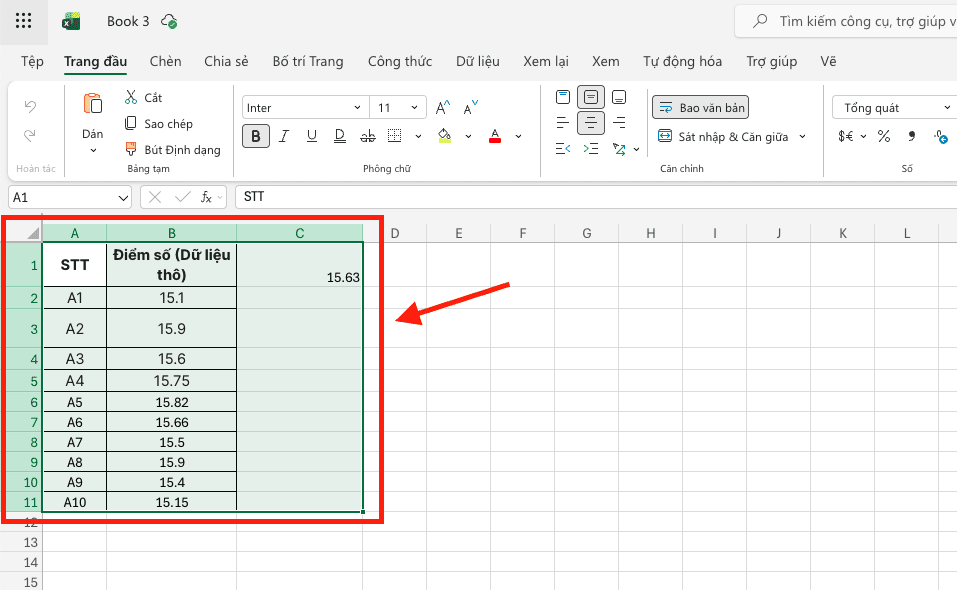957x590 pixels.
Task: Toggle Italic formatting
Action: tap(284, 136)
